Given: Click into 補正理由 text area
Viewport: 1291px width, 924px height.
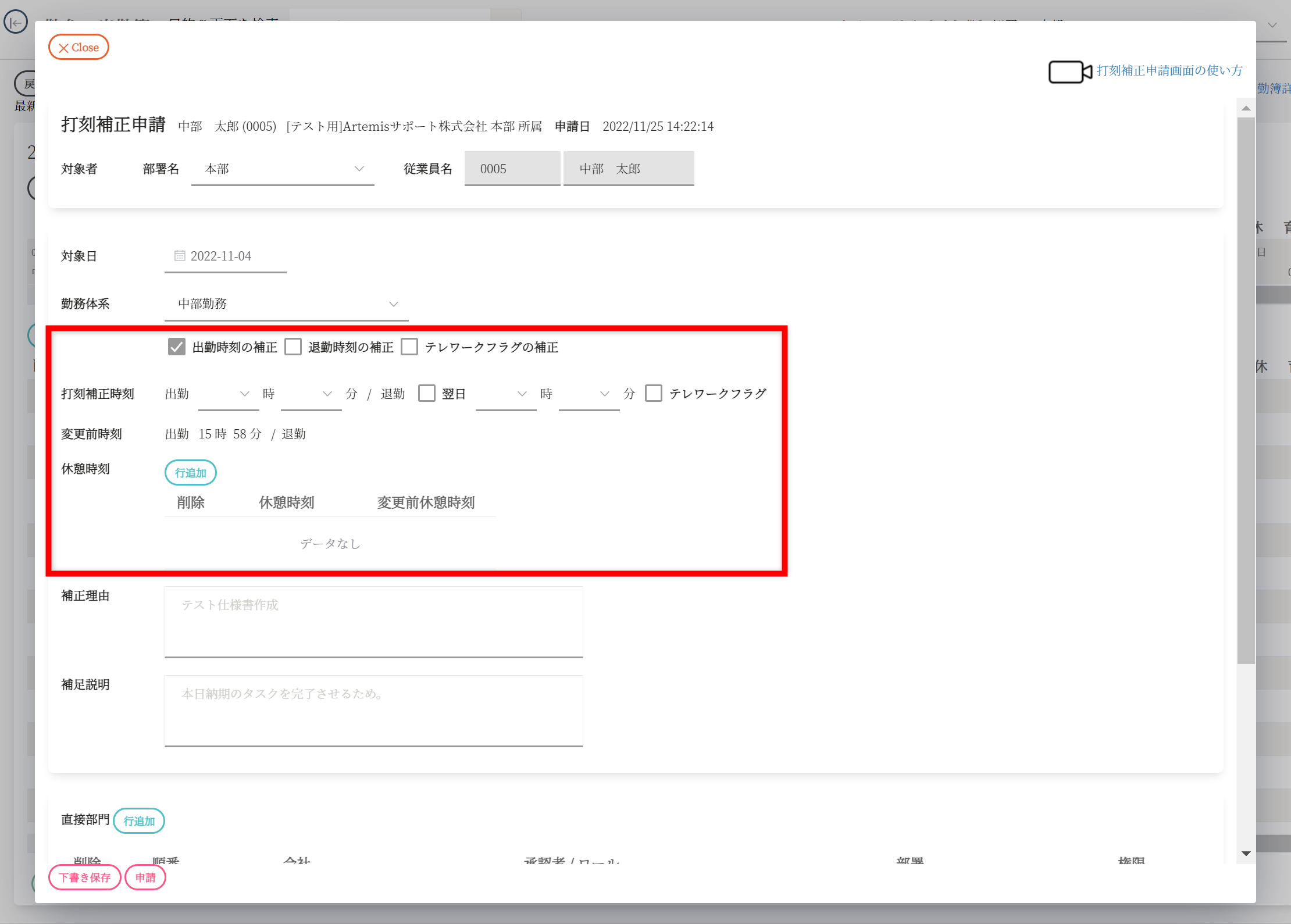Looking at the screenshot, I should click(373, 622).
